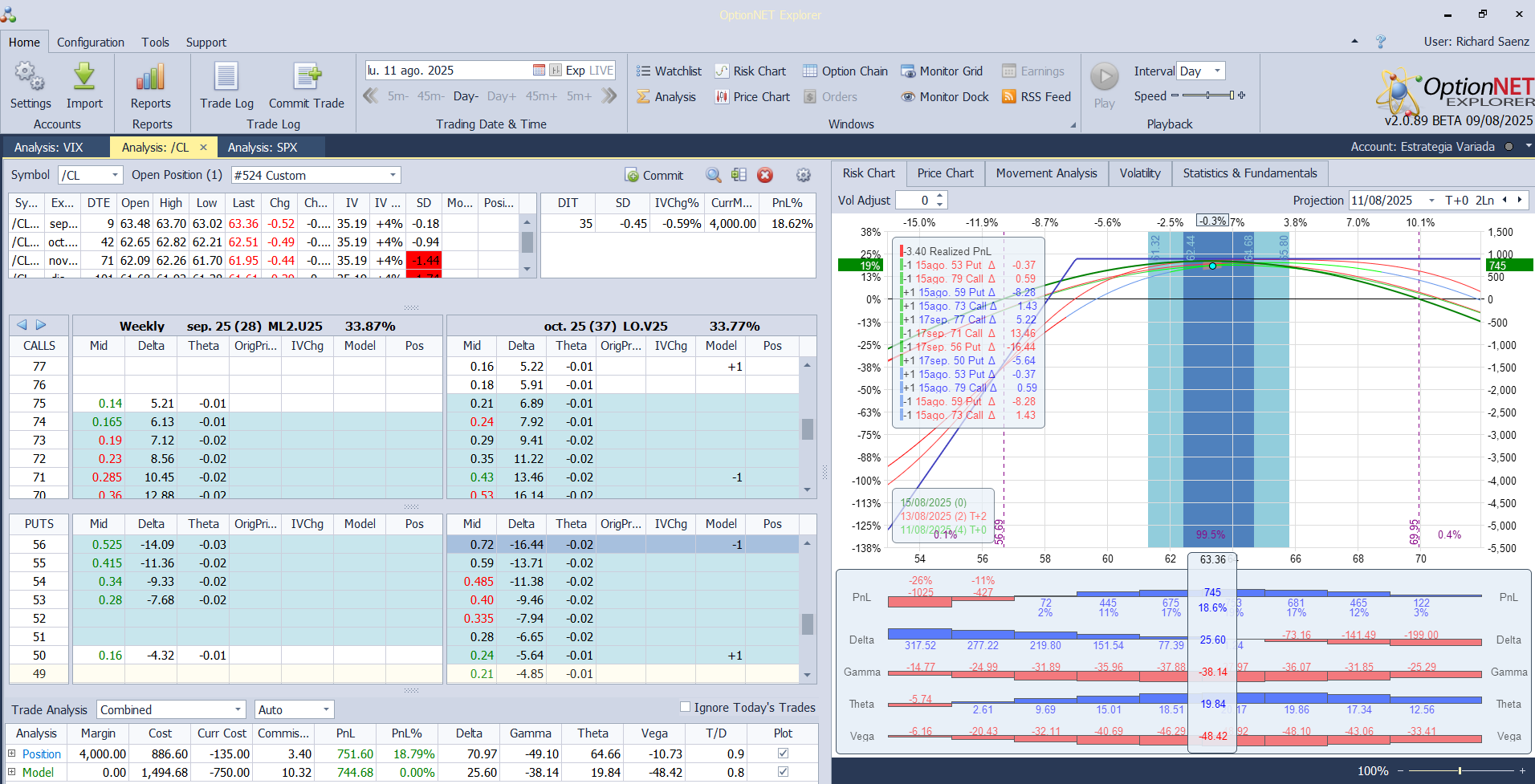Viewport: 1535px width, 784px height.
Task: Click the red delete position icon
Action: (x=765, y=175)
